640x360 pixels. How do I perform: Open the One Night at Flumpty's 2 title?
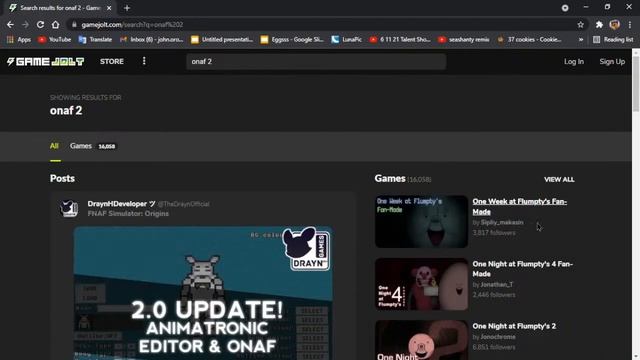[x=514, y=326]
